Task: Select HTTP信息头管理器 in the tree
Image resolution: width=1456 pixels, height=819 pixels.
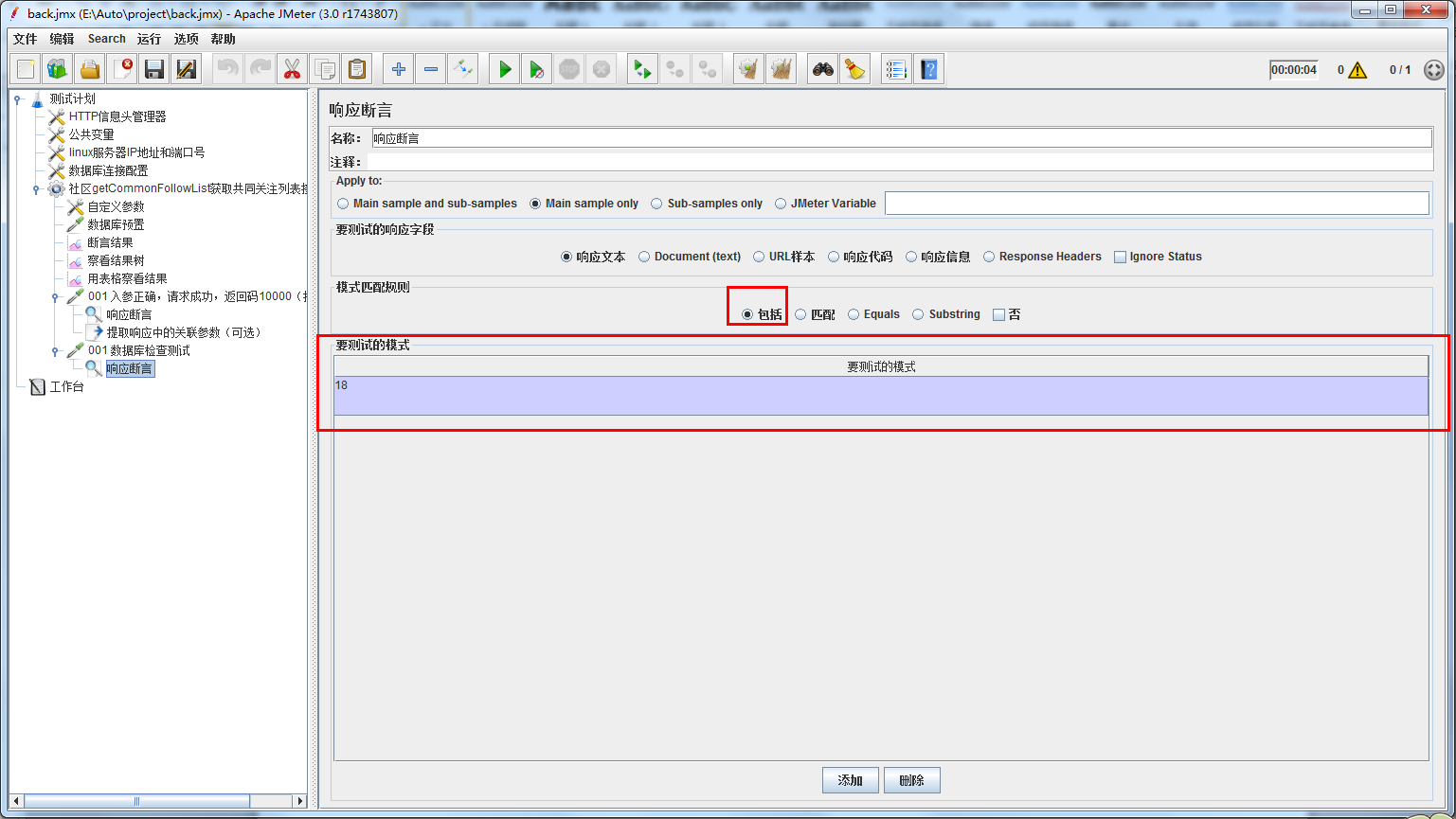Action: [117, 116]
